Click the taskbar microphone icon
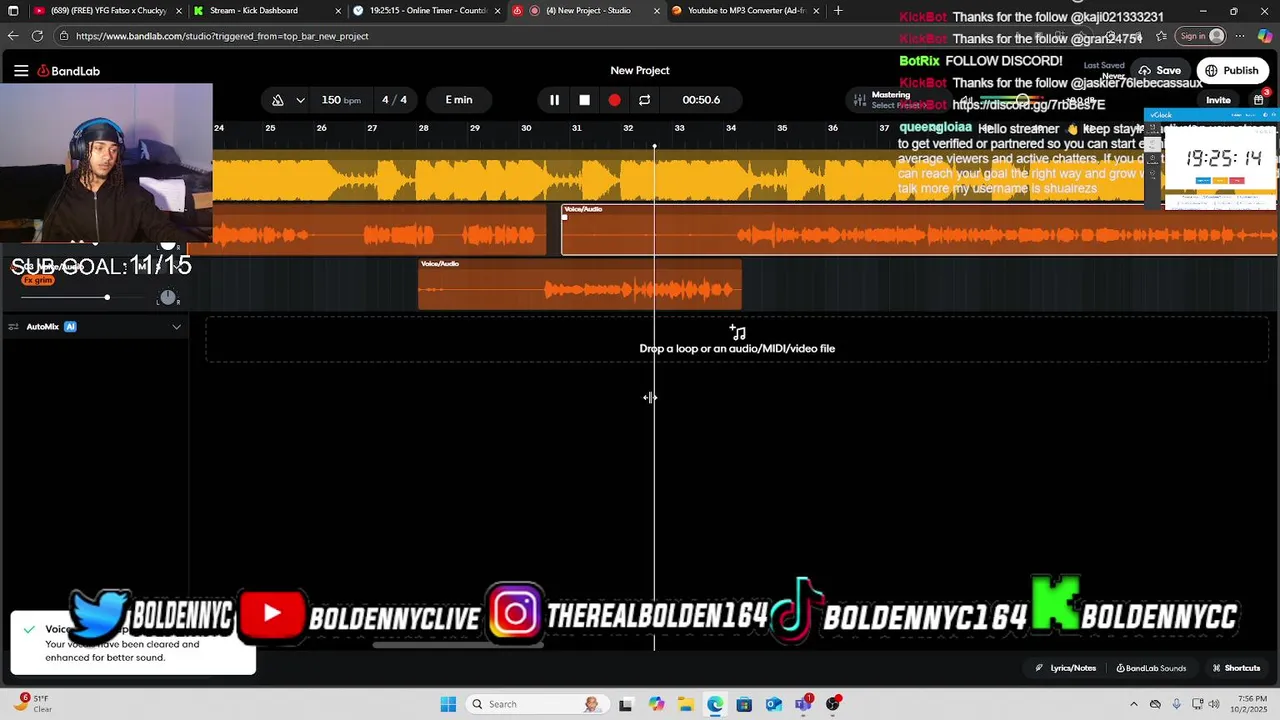Viewport: 1280px width, 720px height. (x=1177, y=704)
